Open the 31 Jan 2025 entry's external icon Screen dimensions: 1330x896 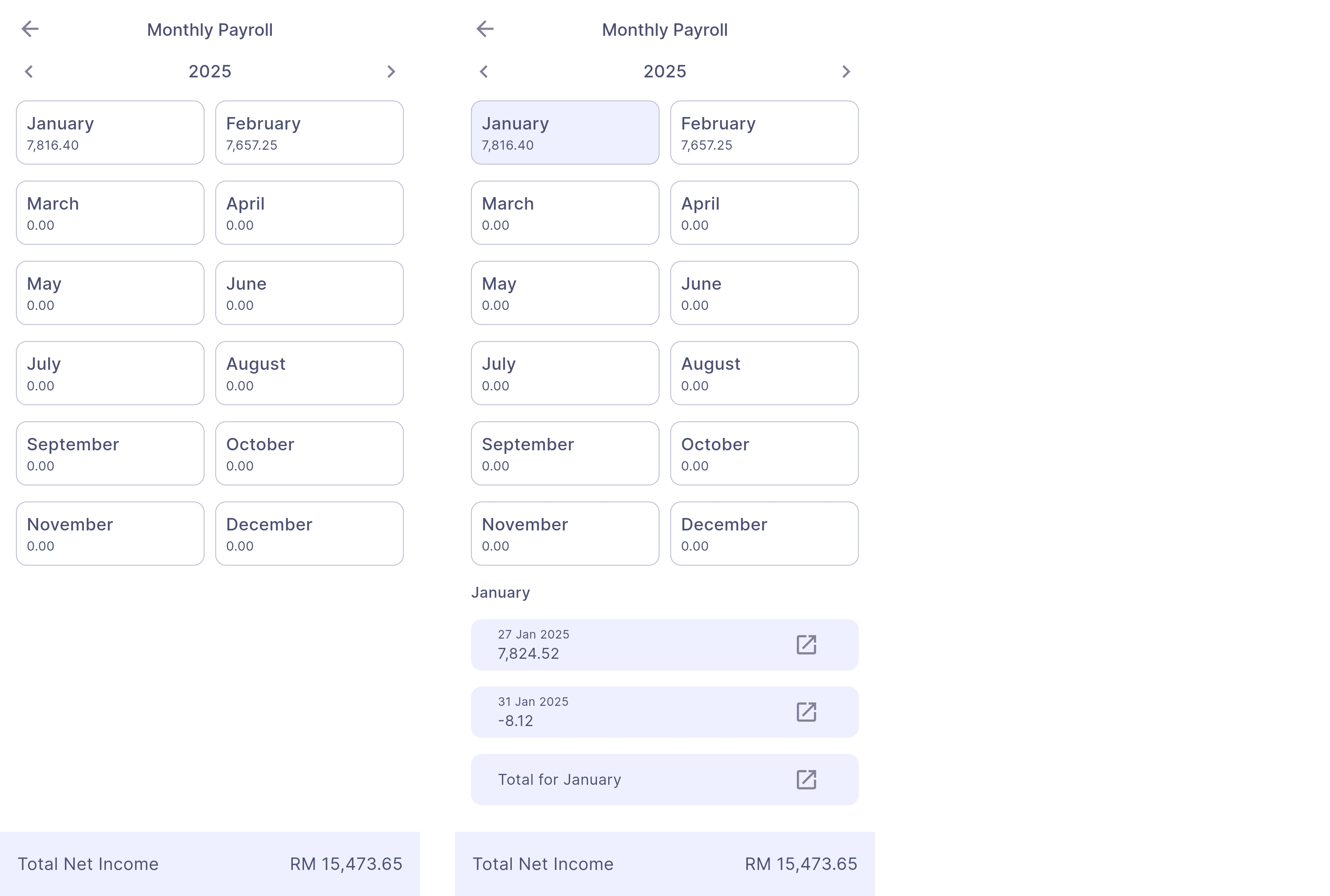806,712
